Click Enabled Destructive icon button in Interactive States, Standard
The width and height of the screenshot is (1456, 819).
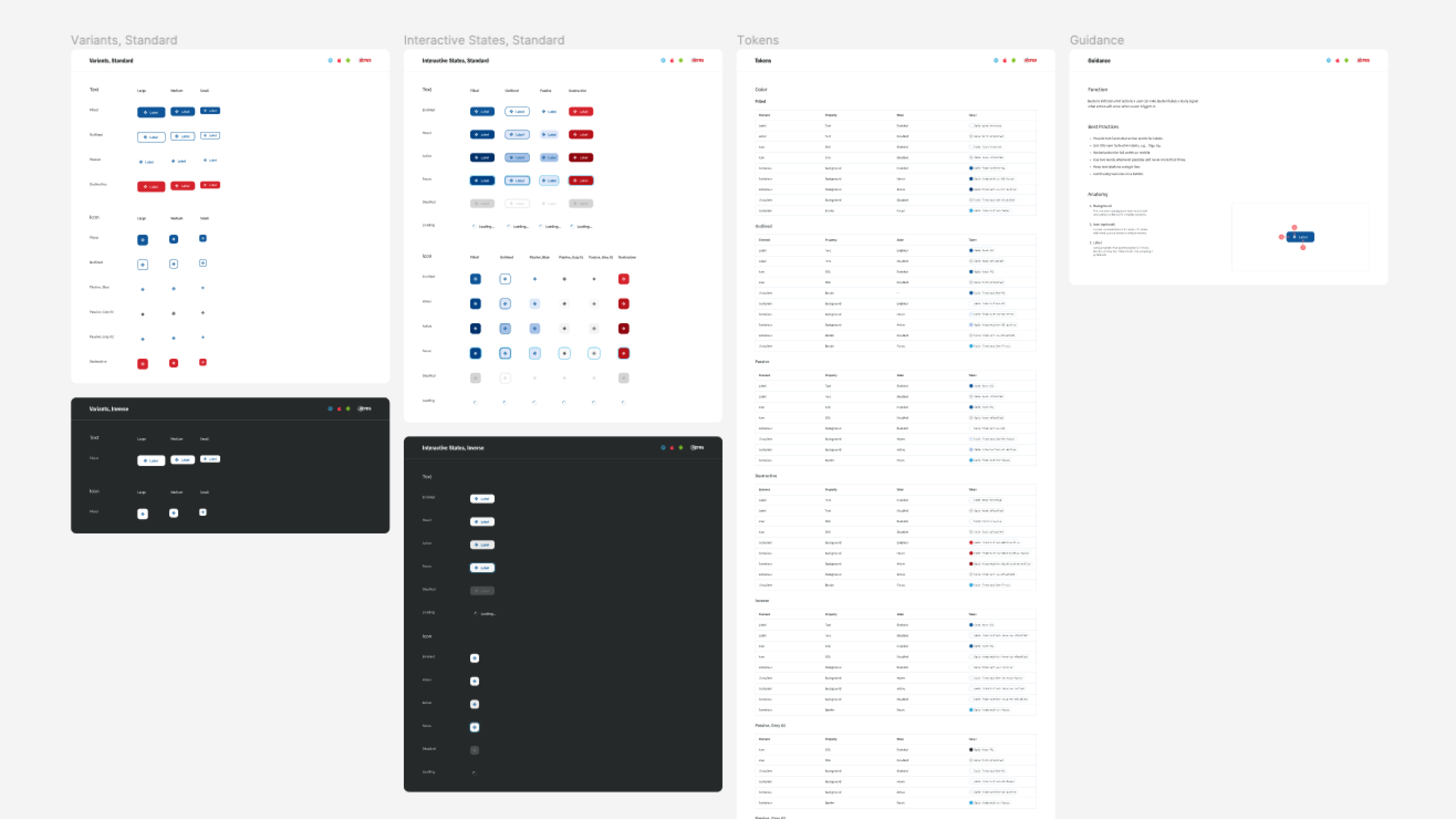pyautogui.click(x=623, y=279)
